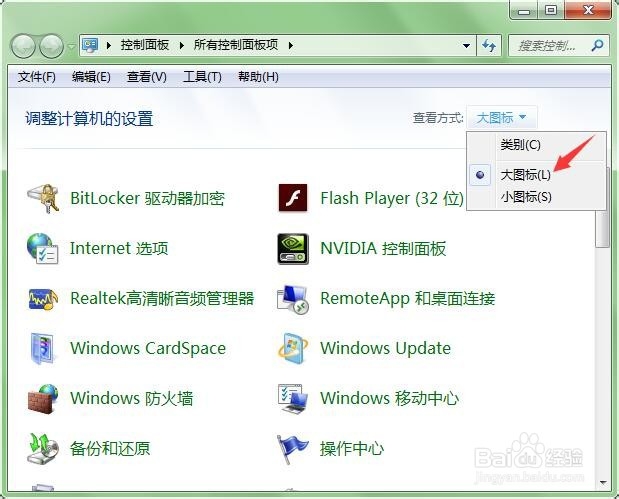The image size is (619, 499).
Task: Click Windows 移动中心 link text
Action: tap(389, 398)
